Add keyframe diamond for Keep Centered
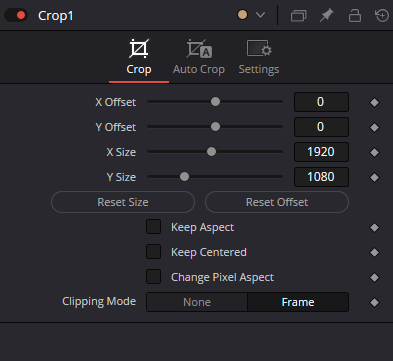The height and width of the screenshot is (361, 393). pyautogui.click(x=374, y=252)
